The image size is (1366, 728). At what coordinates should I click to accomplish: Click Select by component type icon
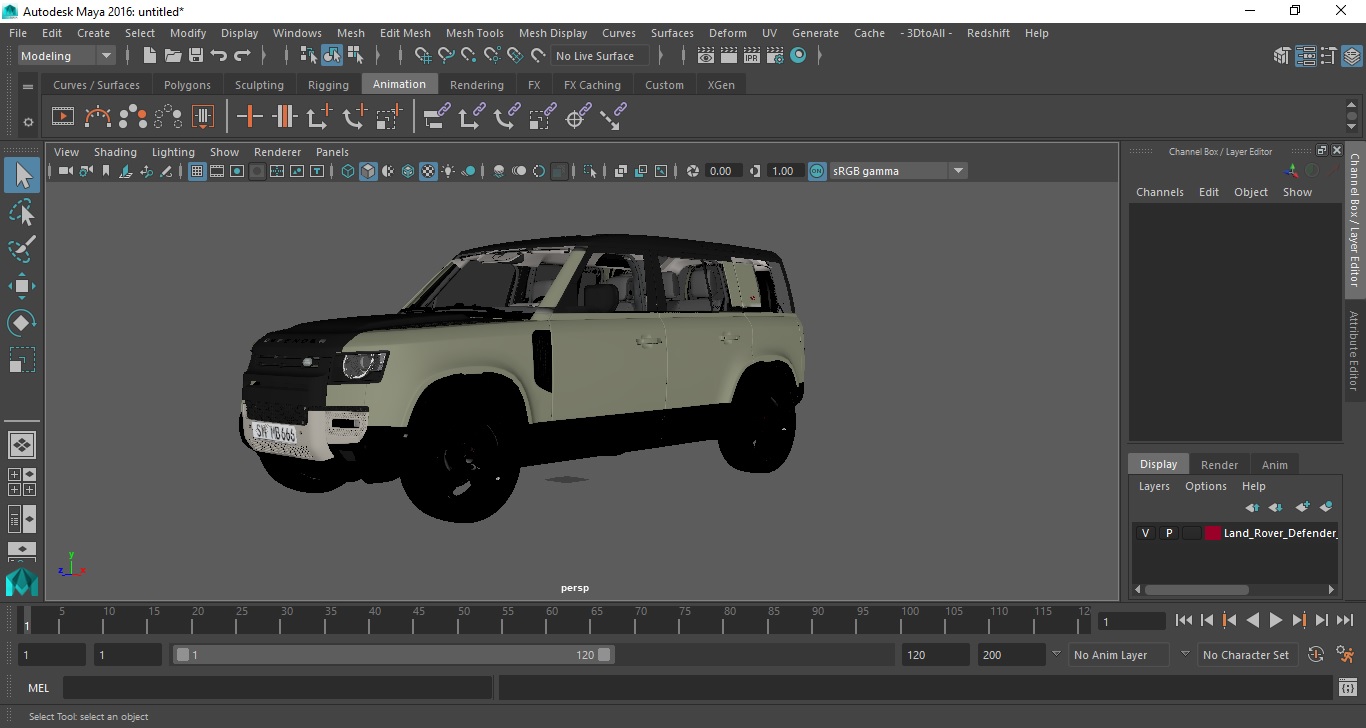coord(355,55)
